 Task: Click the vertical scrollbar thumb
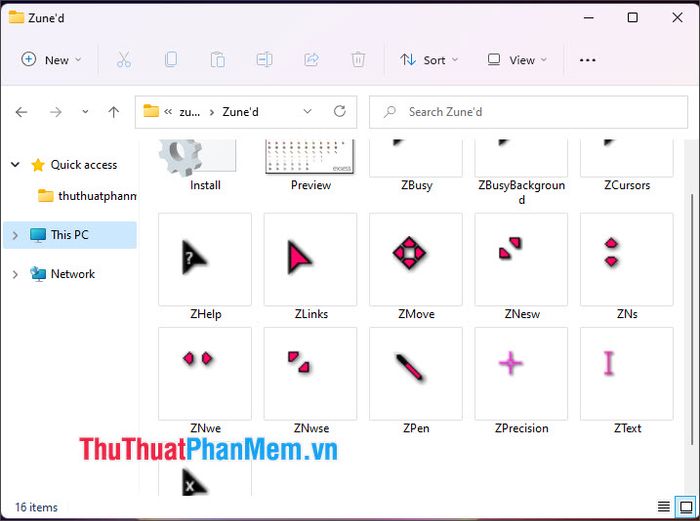tap(692, 319)
